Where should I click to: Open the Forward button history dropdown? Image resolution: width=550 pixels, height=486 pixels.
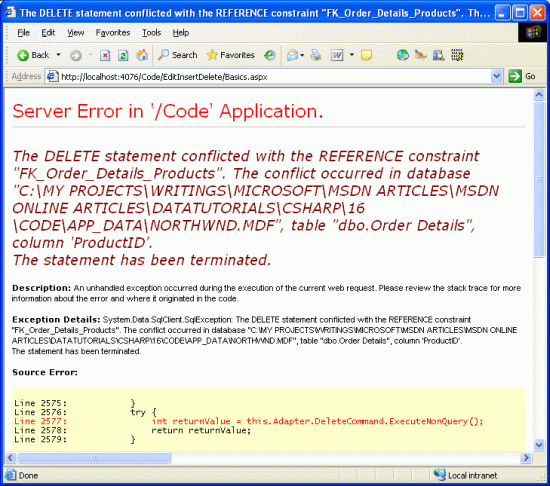90,55
